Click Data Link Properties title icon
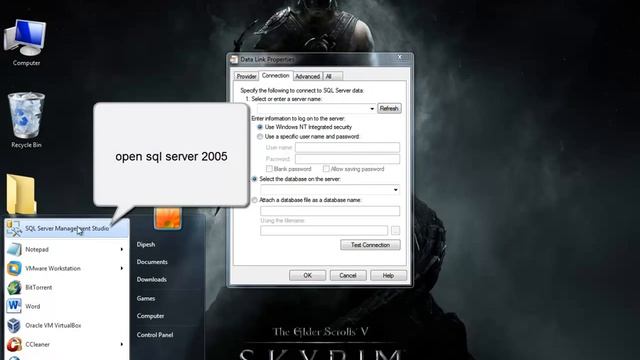The width and height of the screenshot is (640, 360). pyautogui.click(x=234, y=60)
